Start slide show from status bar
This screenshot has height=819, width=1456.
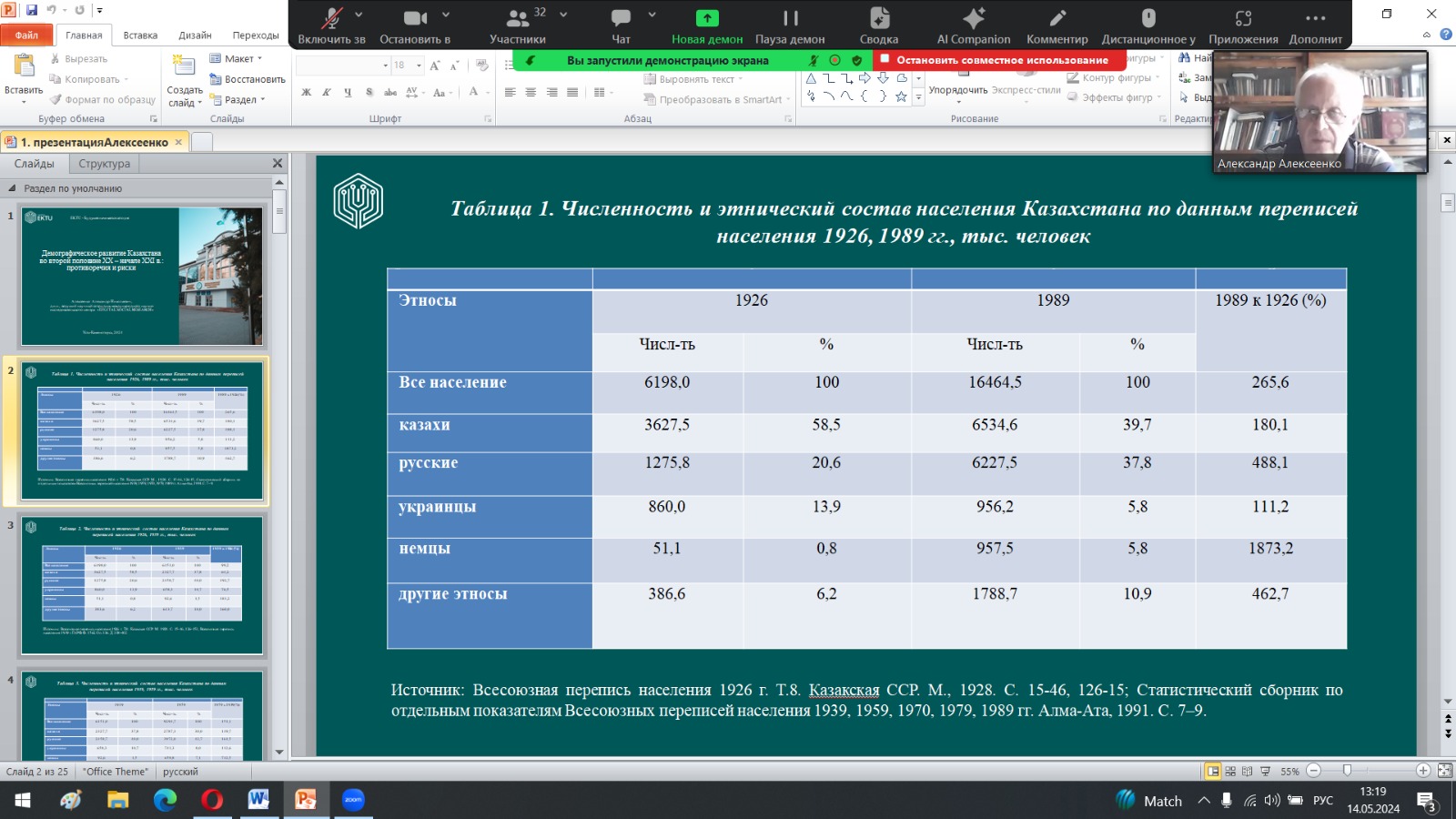pyautogui.click(x=1265, y=771)
